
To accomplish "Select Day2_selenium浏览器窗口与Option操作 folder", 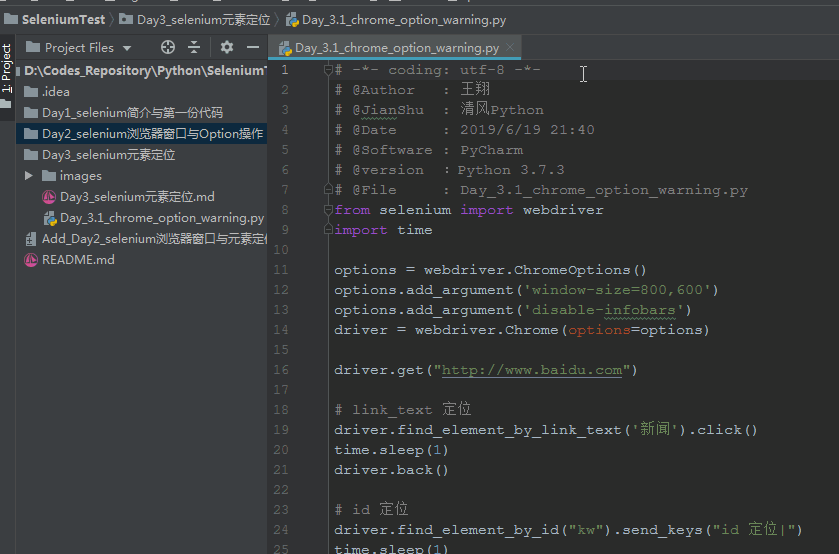I will (x=141, y=133).
